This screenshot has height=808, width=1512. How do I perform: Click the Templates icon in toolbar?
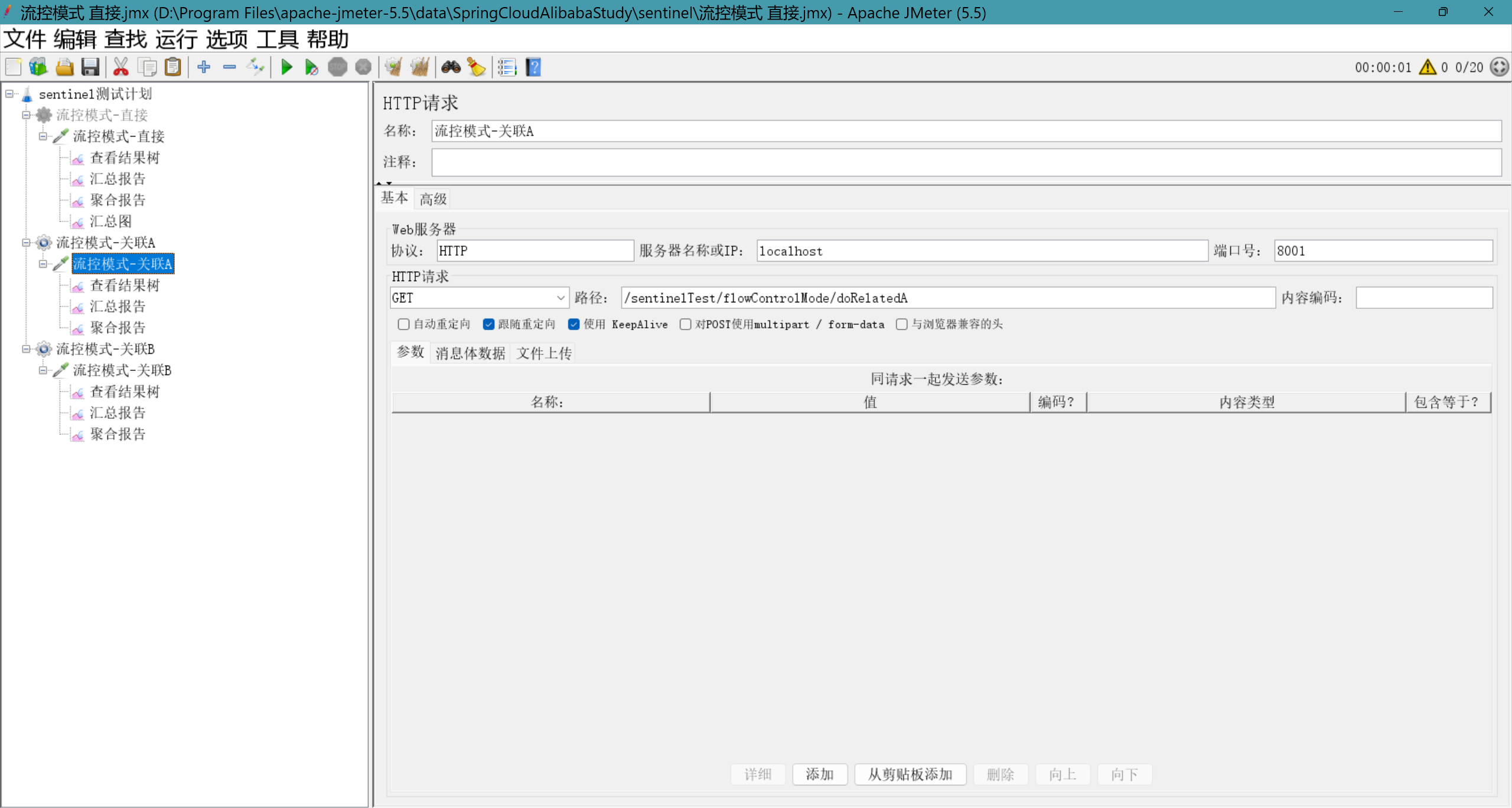(38, 67)
